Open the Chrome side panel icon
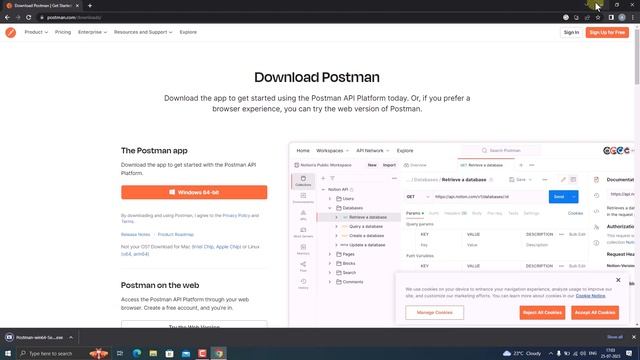Viewport: 640px width, 360px height. 611,18
